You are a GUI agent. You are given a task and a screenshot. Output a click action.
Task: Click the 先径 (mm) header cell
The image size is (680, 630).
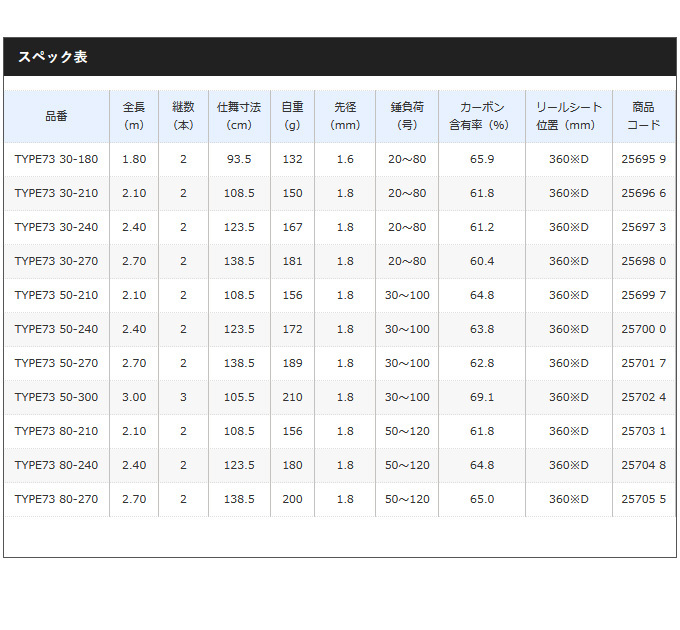coord(345,116)
